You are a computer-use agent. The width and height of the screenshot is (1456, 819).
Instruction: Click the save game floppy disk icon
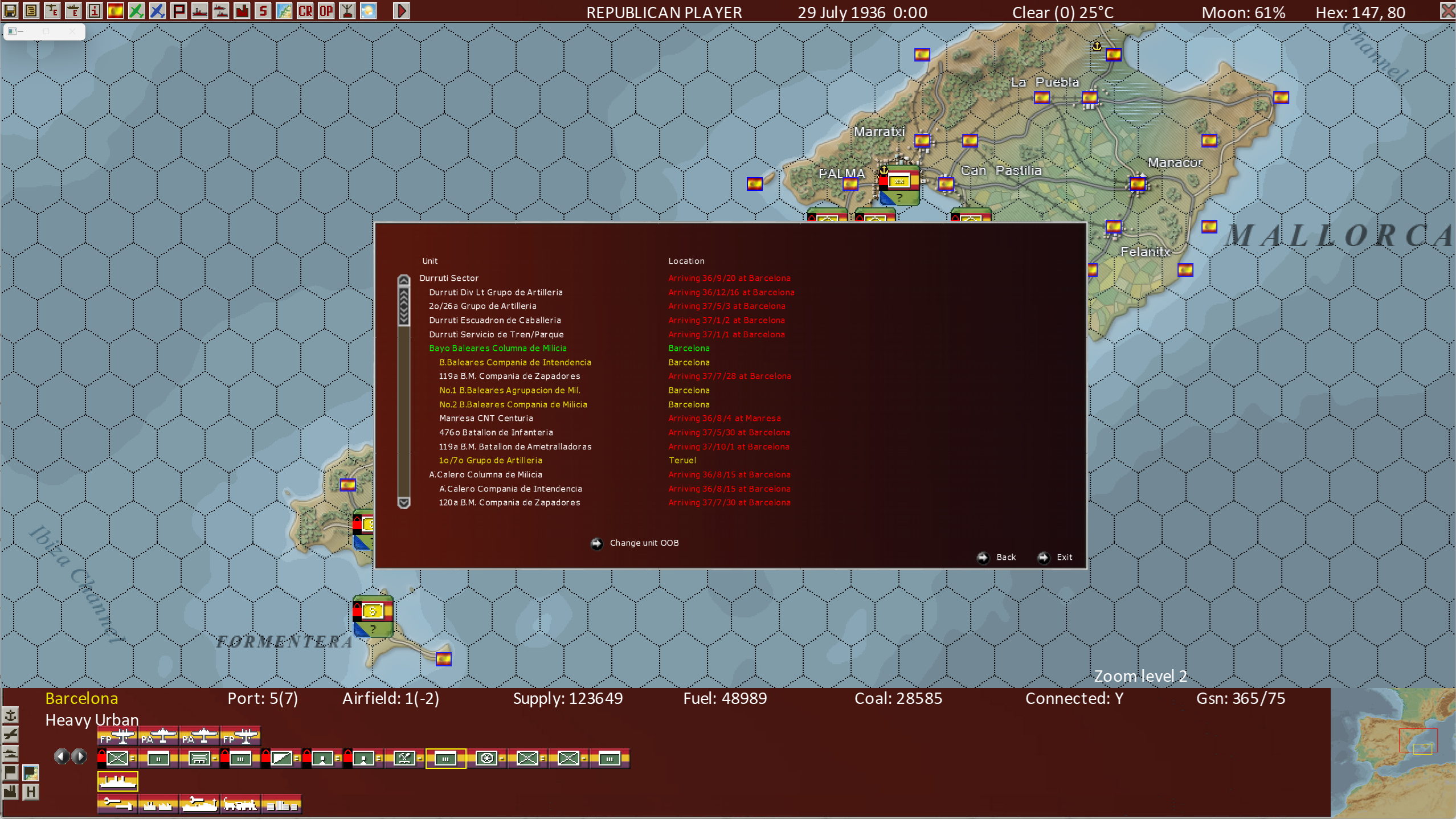pyautogui.click(x=10, y=10)
